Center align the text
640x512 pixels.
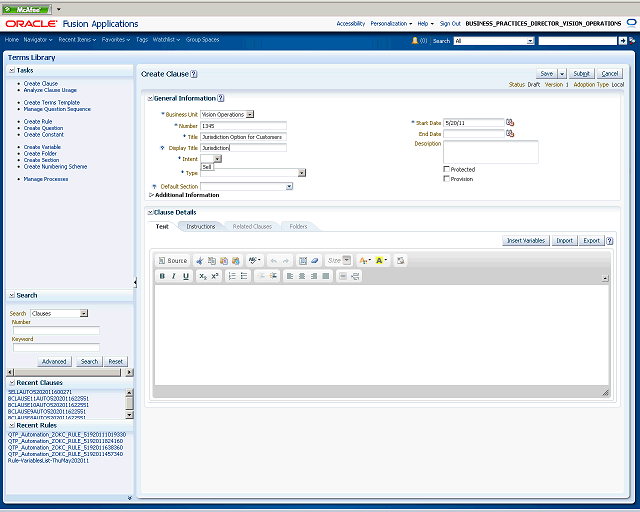[x=302, y=276]
